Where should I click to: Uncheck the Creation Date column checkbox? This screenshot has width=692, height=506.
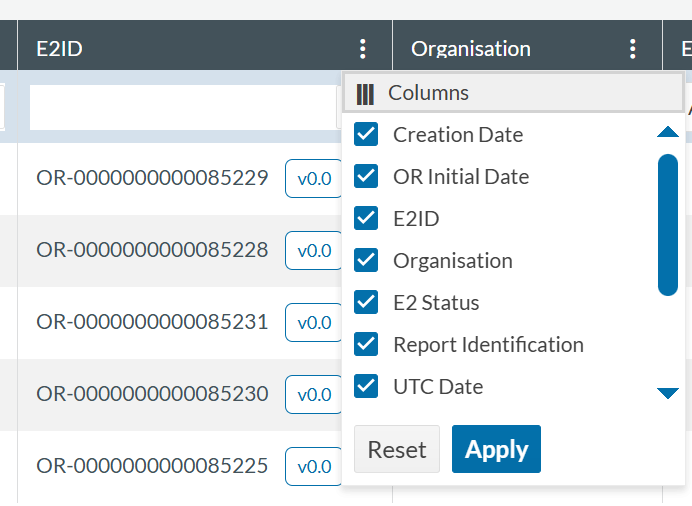[x=367, y=134]
